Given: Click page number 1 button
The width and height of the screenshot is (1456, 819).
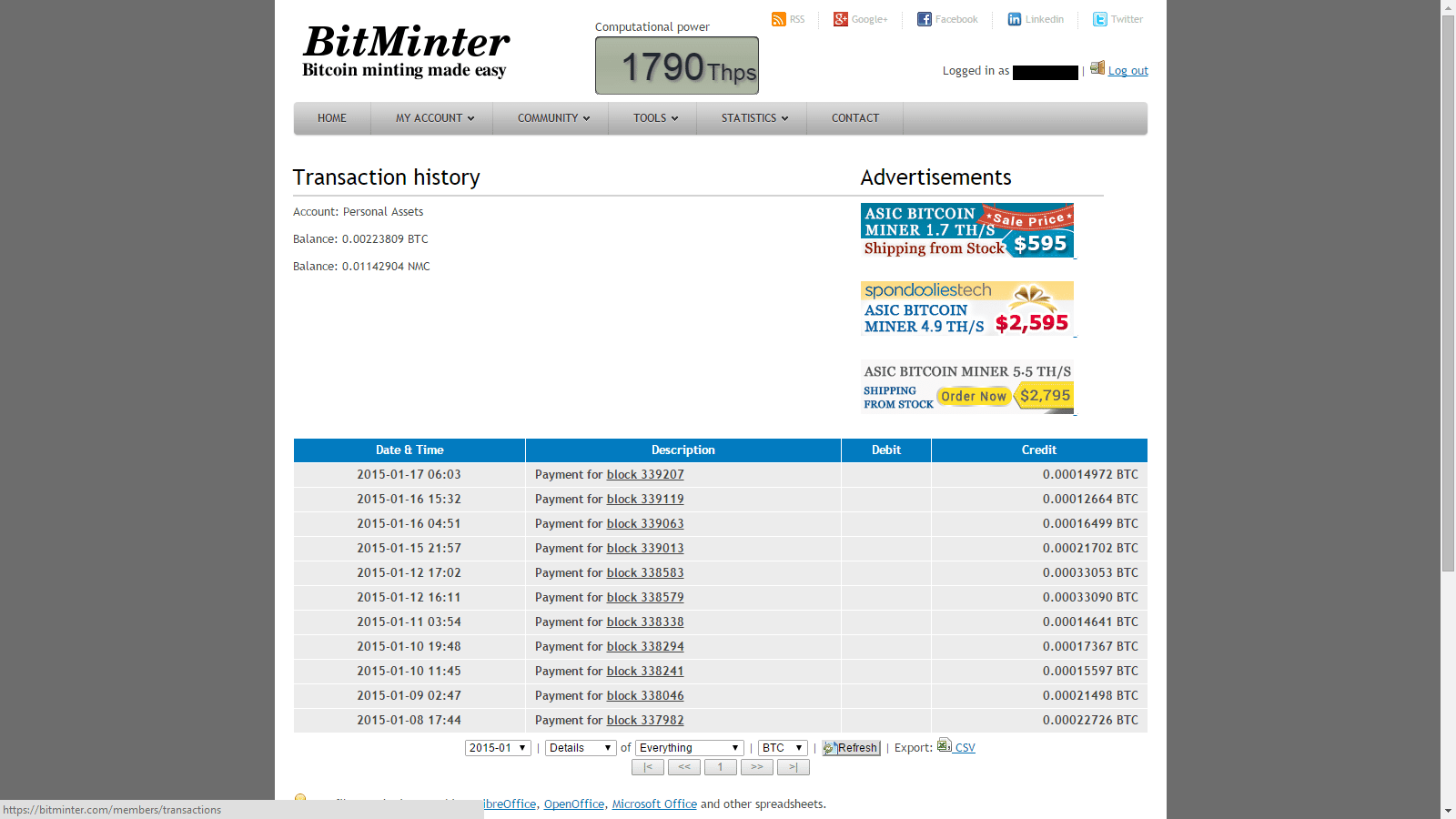Looking at the screenshot, I should pyautogui.click(x=721, y=767).
